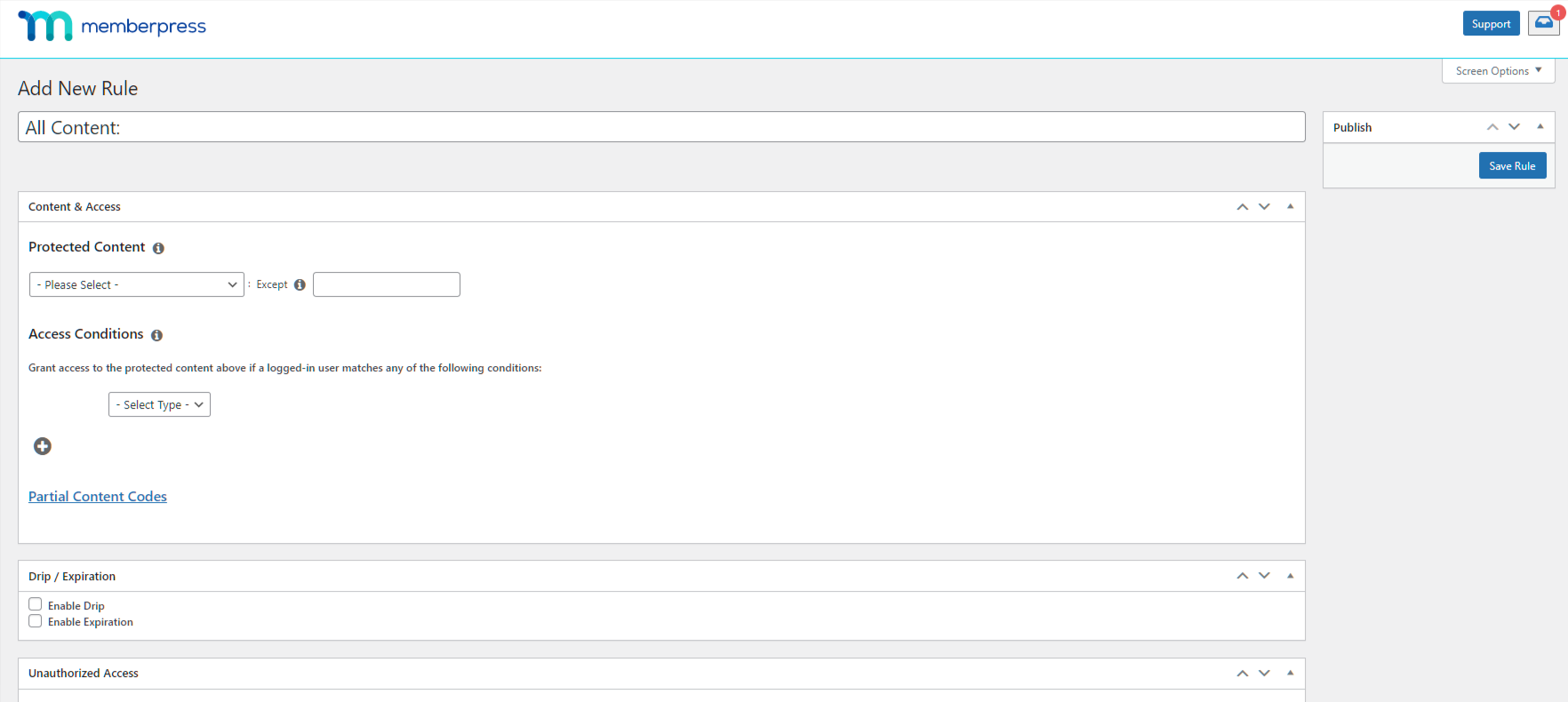Move Drip / Expiration panel down

click(x=1264, y=576)
